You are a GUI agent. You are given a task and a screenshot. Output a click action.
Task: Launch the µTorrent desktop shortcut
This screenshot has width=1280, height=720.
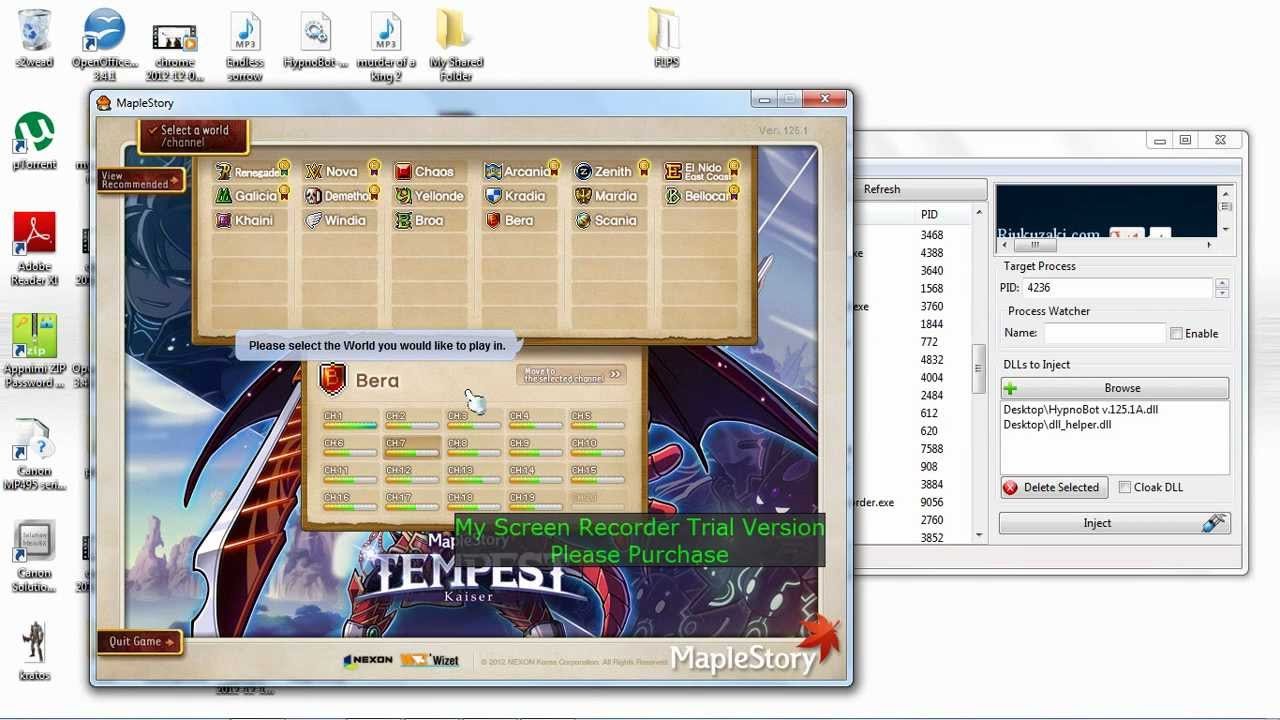34,140
